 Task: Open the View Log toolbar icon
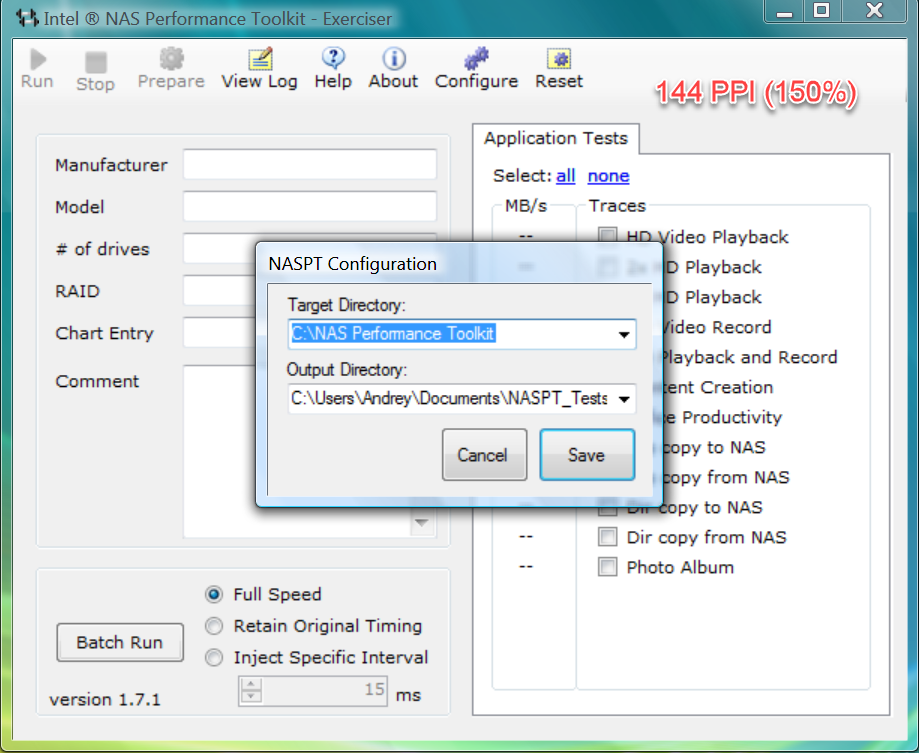(x=259, y=60)
